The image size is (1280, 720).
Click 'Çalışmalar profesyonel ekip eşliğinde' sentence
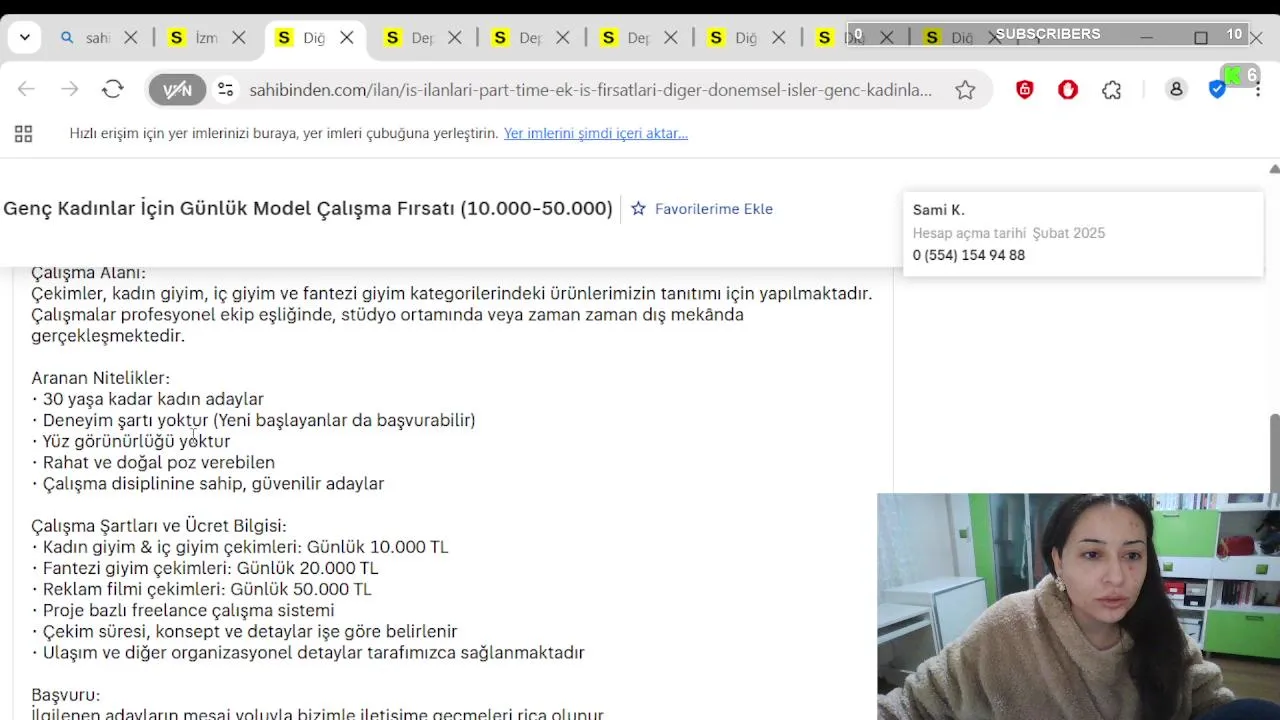[x=387, y=325]
